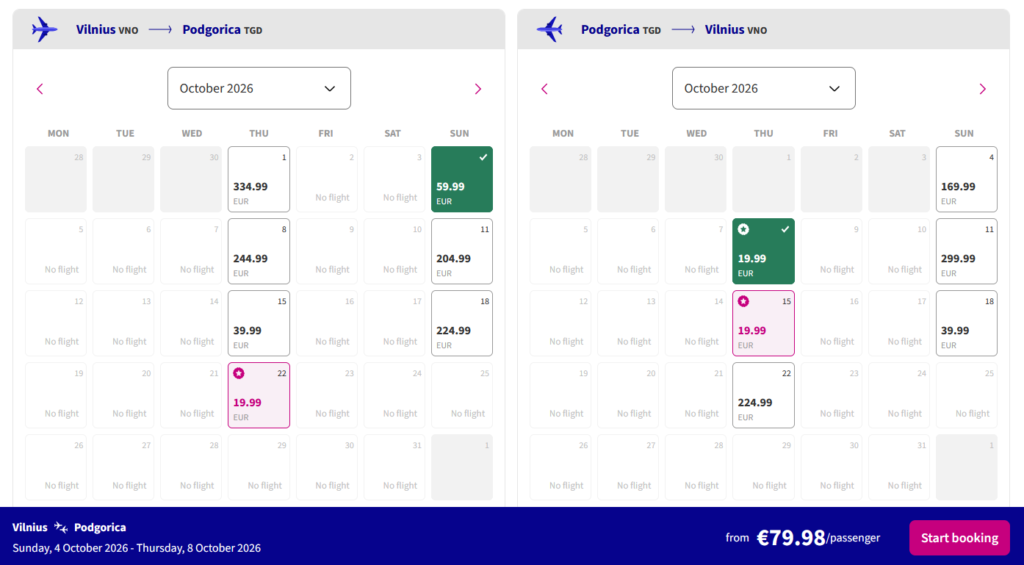Deselect outbound Sunday 4 October 59.99 fare
Viewport: 1024px width, 565px height.
[x=461, y=179]
